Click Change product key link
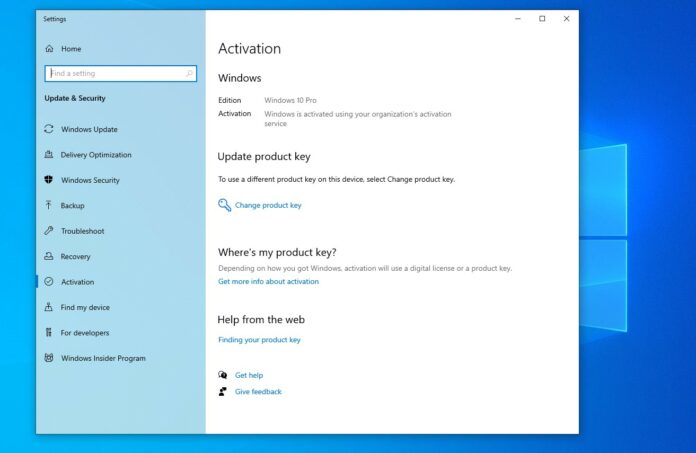This screenshot has width=696, height=453. point(268,205)
